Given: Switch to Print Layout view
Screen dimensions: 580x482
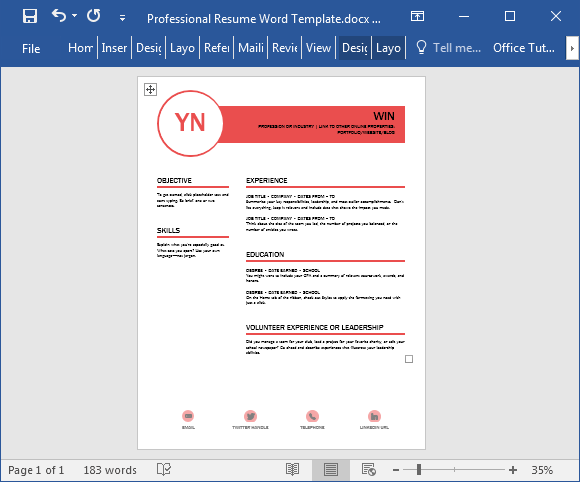Looking at the screenshot, I should coord(331,470).
